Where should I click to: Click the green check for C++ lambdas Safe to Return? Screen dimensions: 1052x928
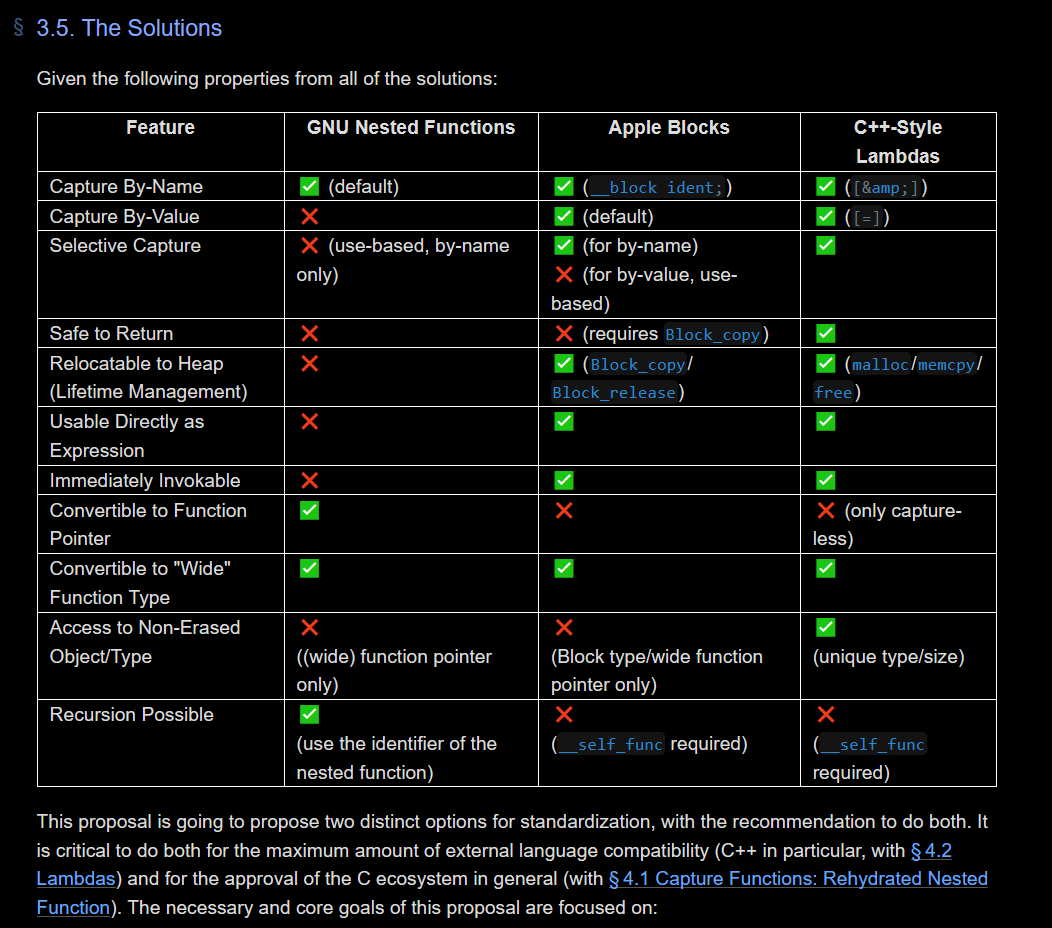click(825, 333)
